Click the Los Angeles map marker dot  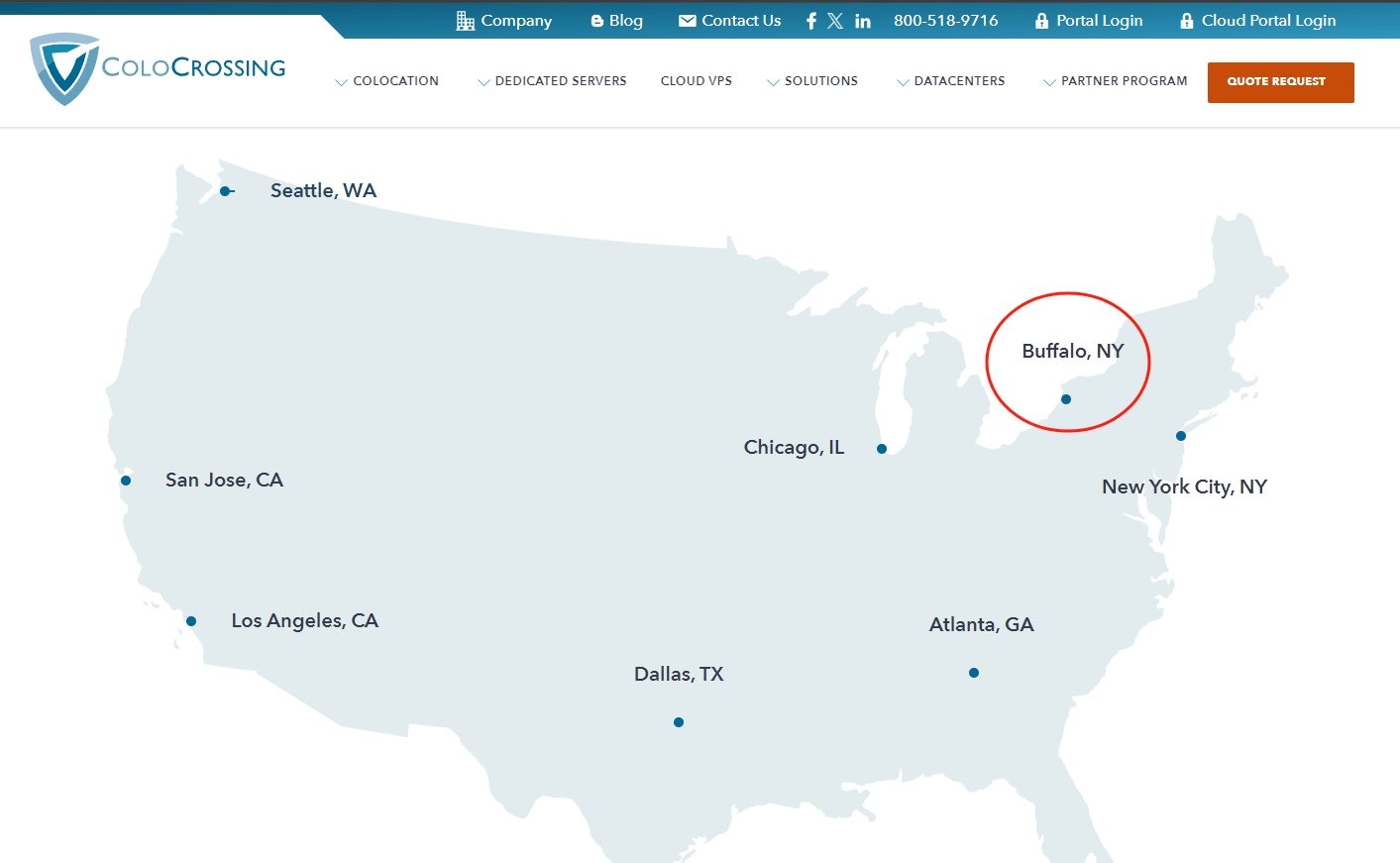tap(191, 621)
